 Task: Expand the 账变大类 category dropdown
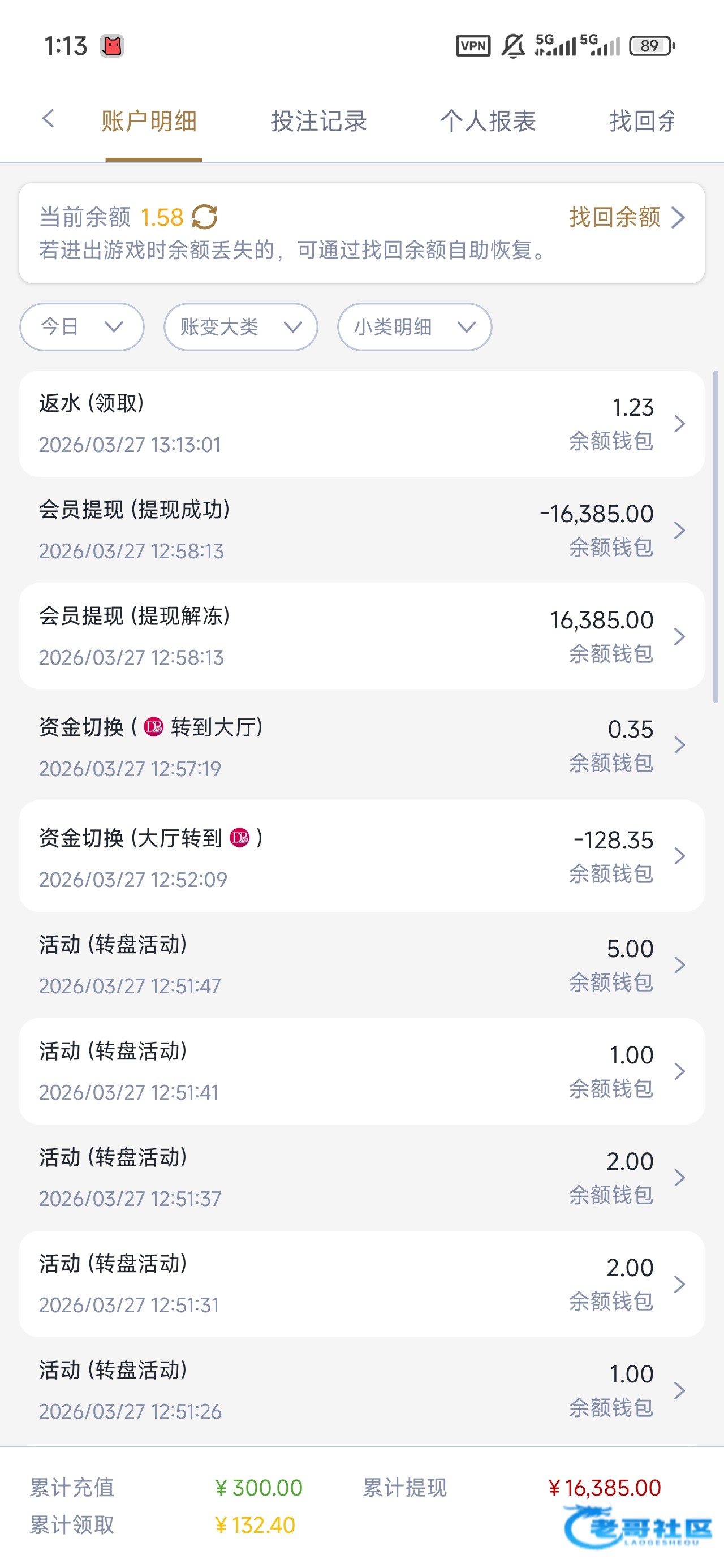tap(240, 327)
